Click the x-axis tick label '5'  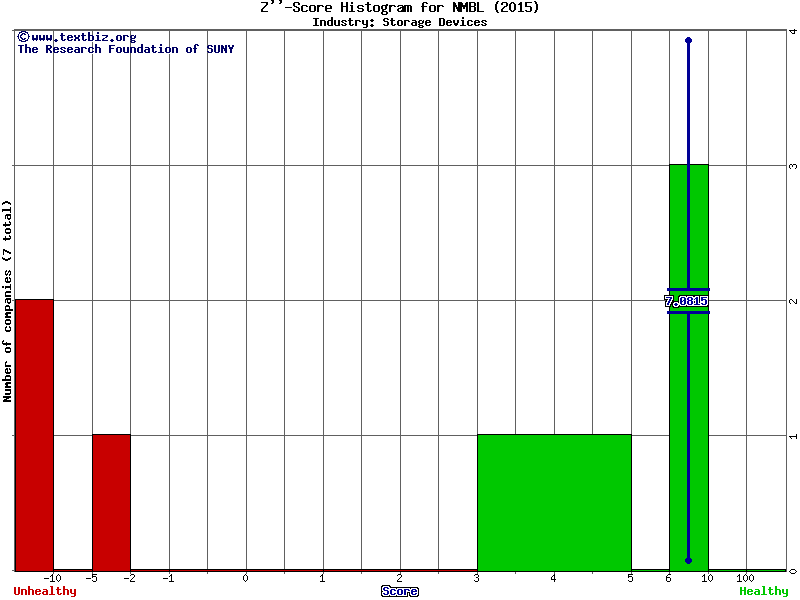631,578
